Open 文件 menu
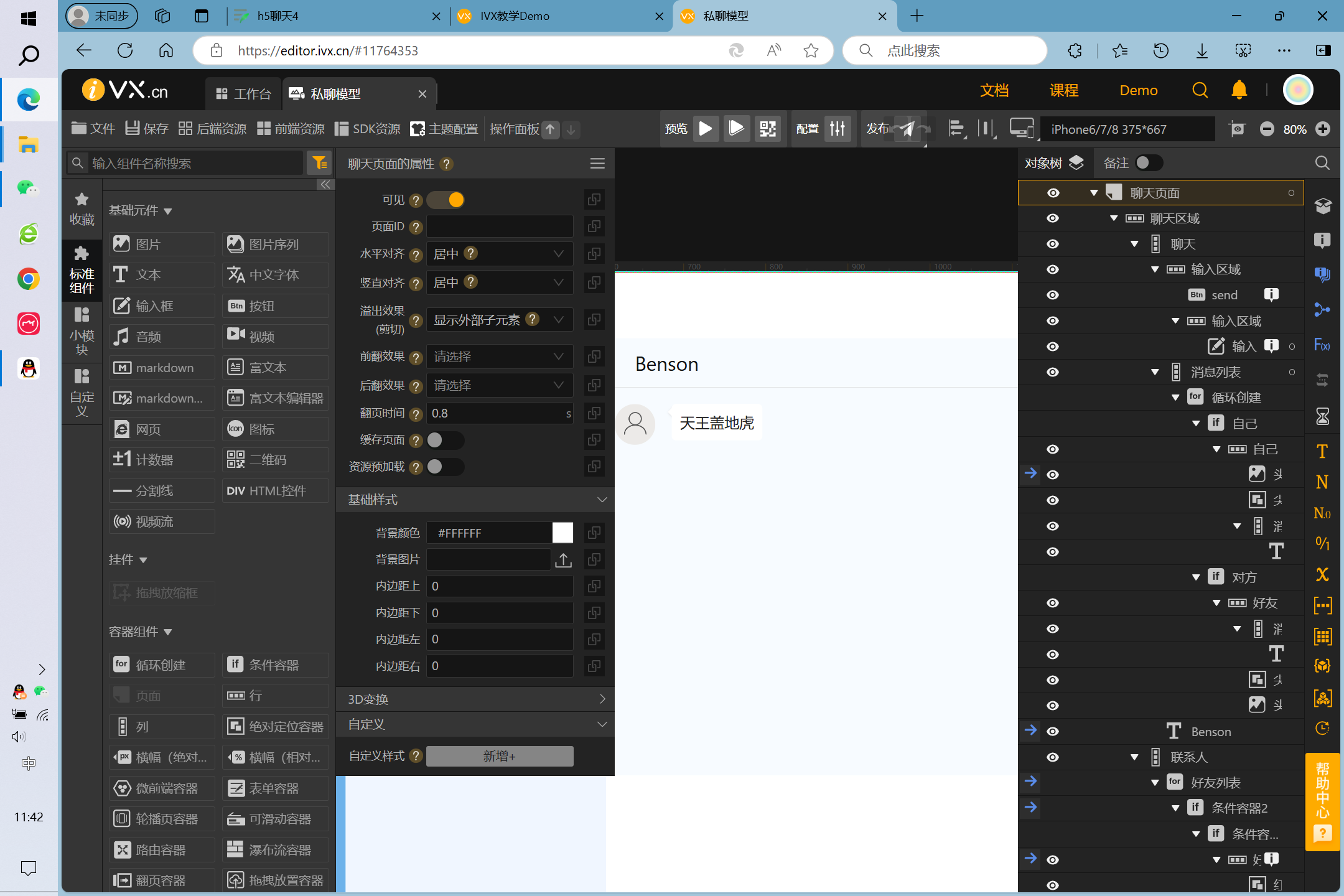Image resolution: width=1344 pixels, height=896 pixels. pos(93,129)
